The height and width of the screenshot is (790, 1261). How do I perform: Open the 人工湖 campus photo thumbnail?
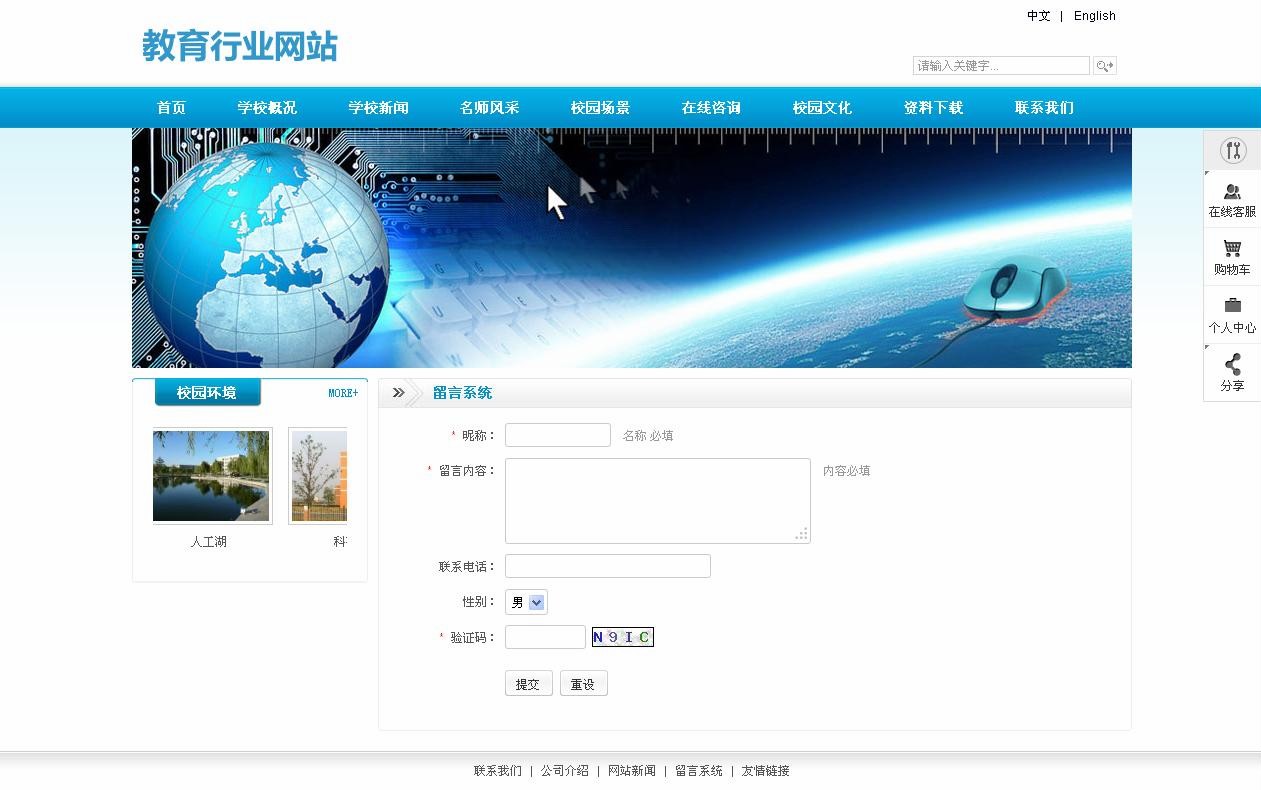211,476
